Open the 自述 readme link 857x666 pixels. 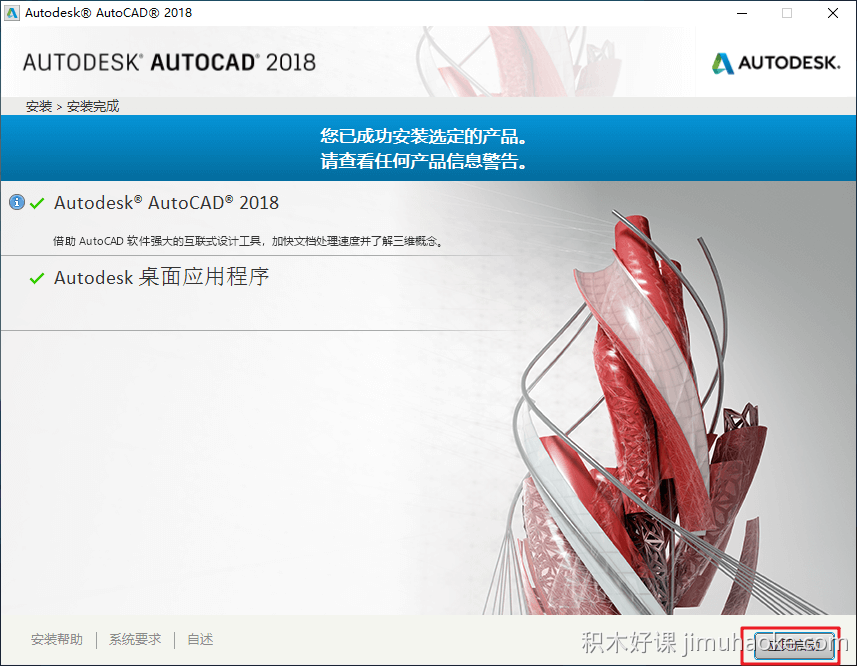(200, 639)
